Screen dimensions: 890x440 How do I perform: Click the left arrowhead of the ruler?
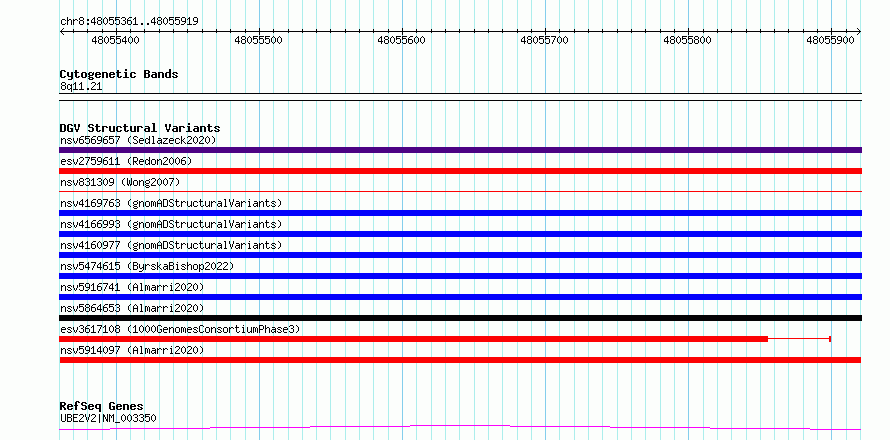click(x=62, y=31)
